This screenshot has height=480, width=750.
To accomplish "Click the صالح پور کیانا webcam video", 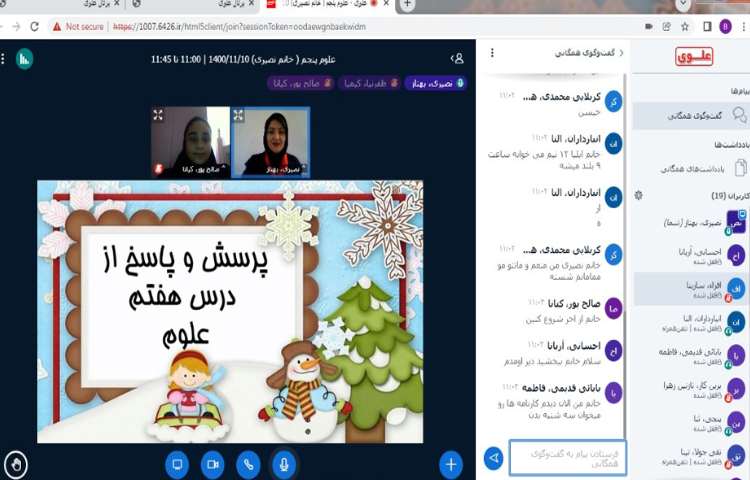I will pyautogui.click(x=191, y=142).
